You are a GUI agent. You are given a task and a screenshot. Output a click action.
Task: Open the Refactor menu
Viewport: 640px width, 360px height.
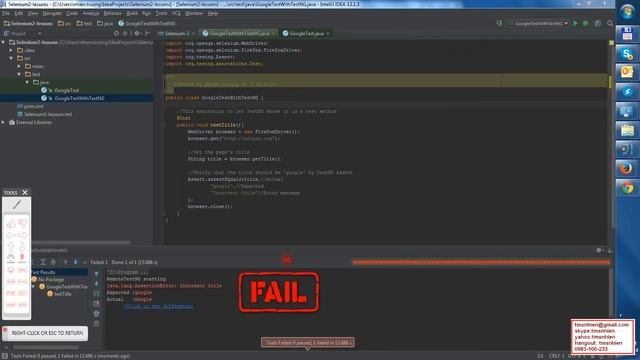point(112,13)
